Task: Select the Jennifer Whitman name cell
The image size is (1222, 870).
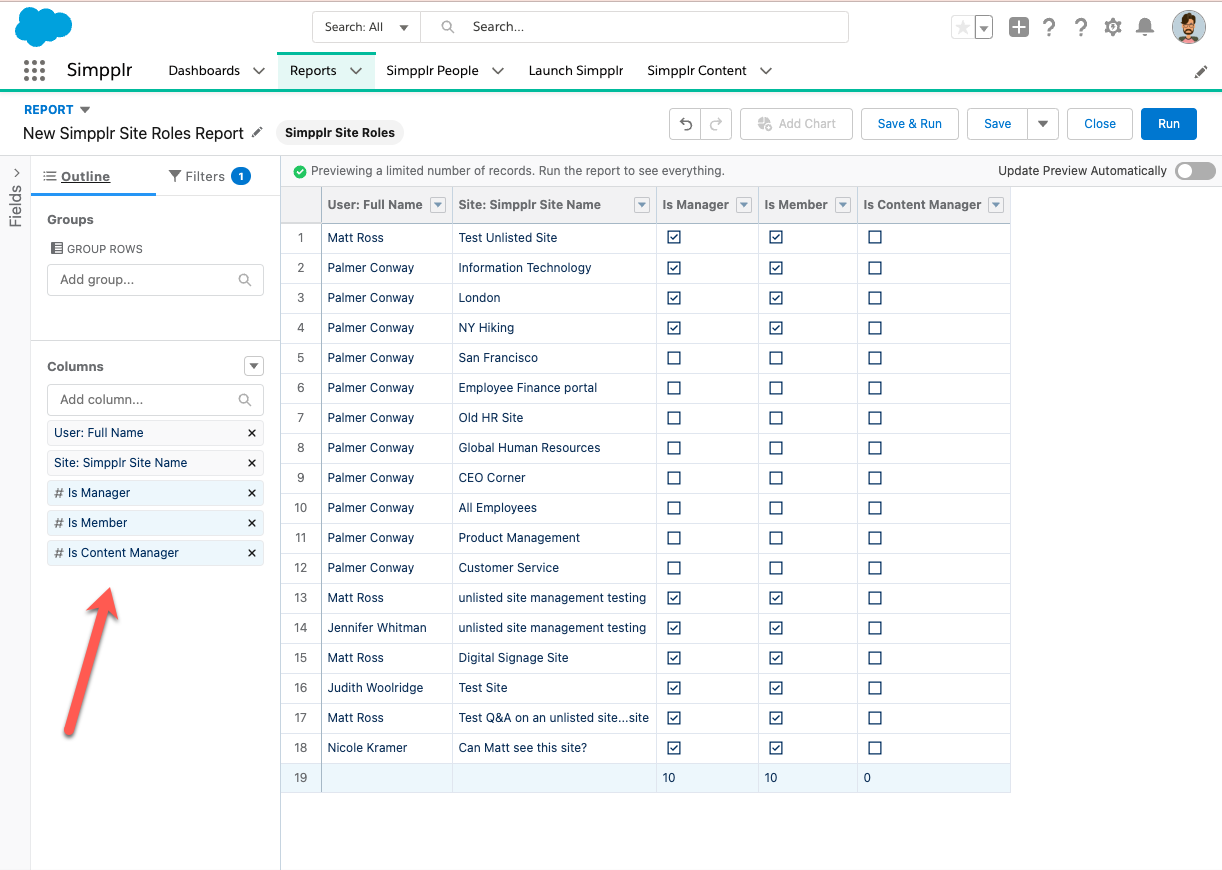Action: 387,628
